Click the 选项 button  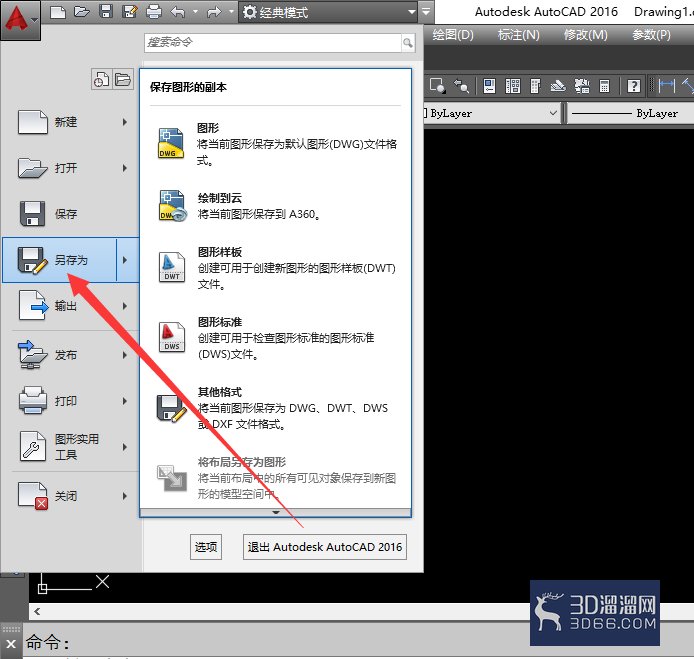206,547
